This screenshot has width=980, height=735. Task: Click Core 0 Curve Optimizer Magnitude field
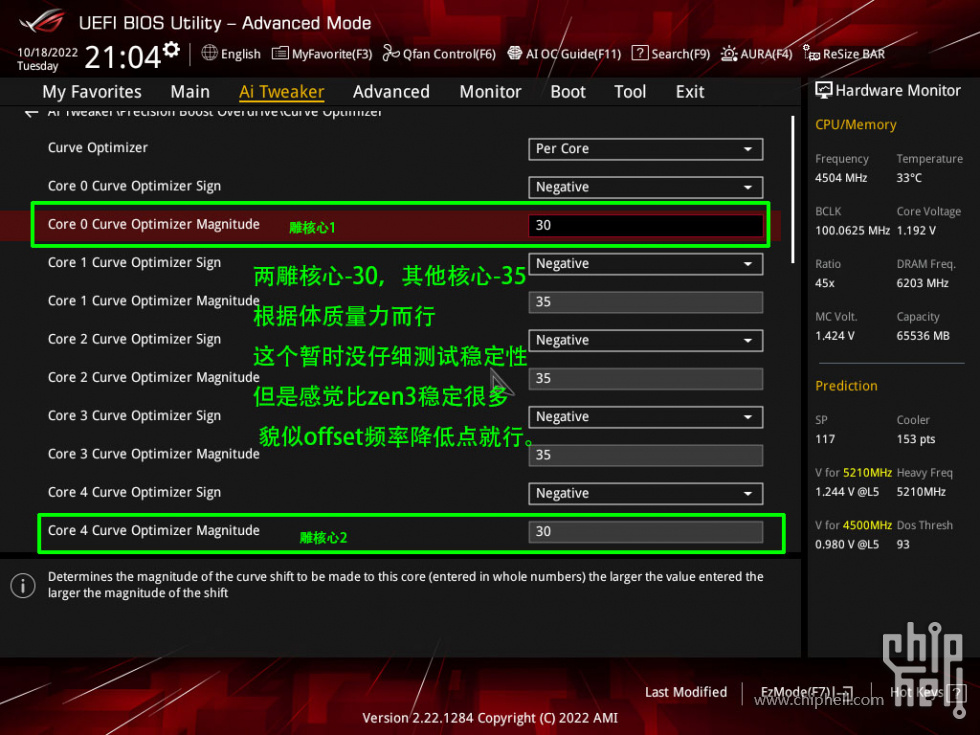point(646,226)
